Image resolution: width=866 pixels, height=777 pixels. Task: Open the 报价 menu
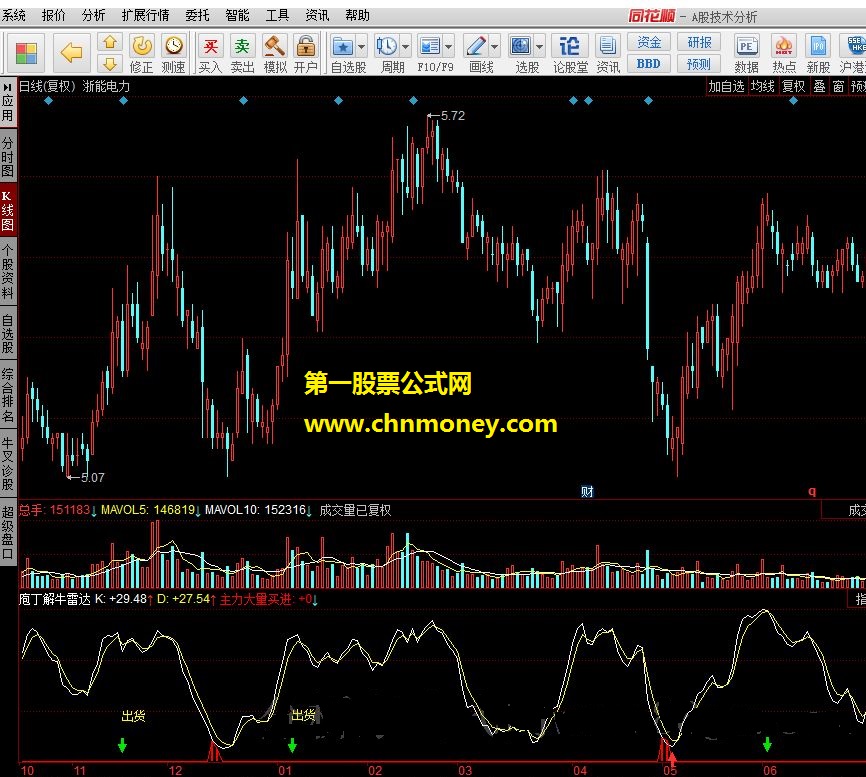[x=54, y=15]
